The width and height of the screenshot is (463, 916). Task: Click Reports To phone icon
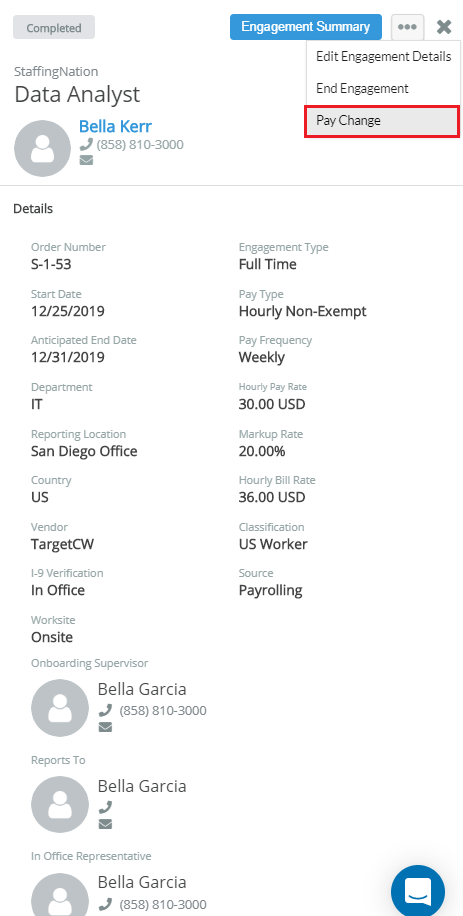tap(105, 807)
